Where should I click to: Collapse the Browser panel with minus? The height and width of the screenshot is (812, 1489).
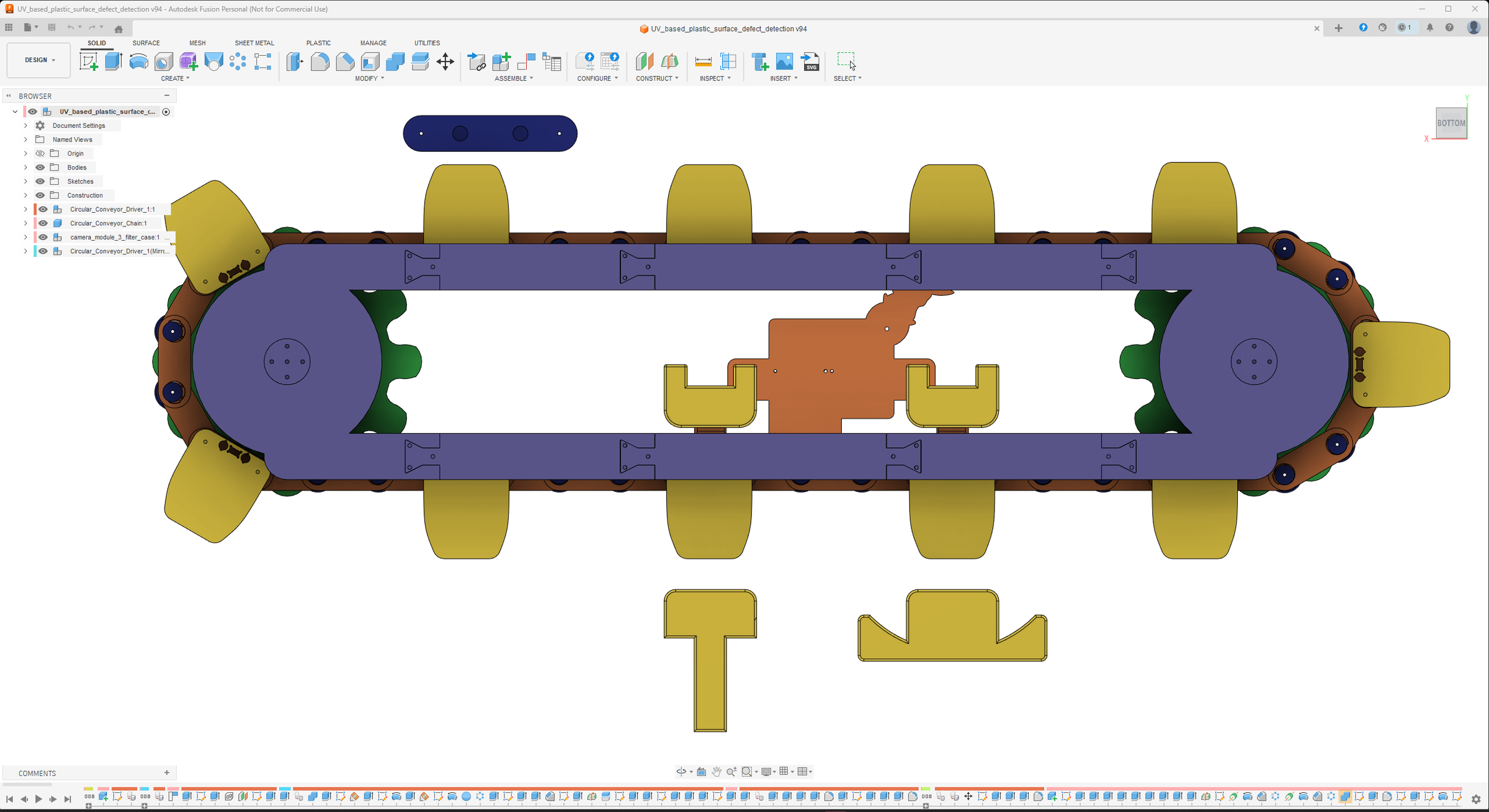167,96
